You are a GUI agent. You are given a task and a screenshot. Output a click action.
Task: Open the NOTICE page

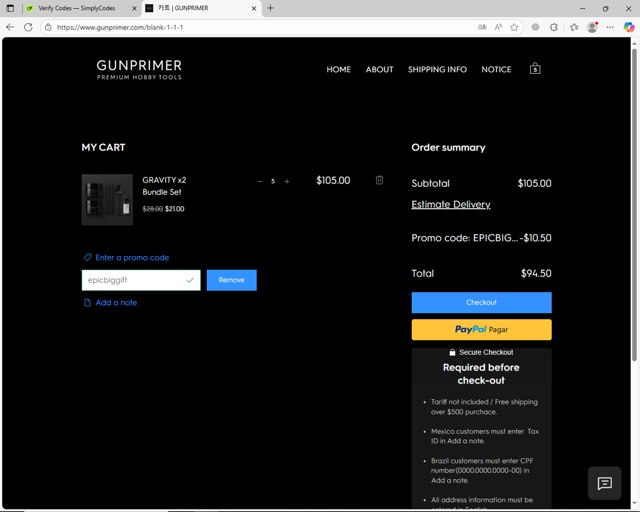[496, 69]
